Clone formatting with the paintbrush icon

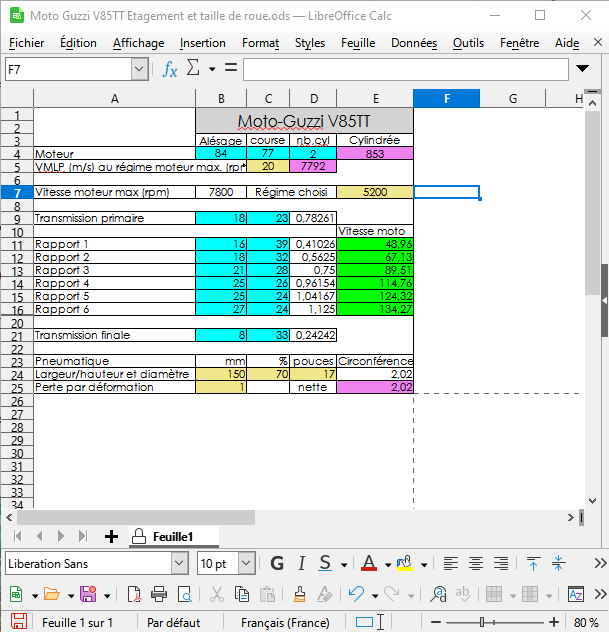(299, 594)
